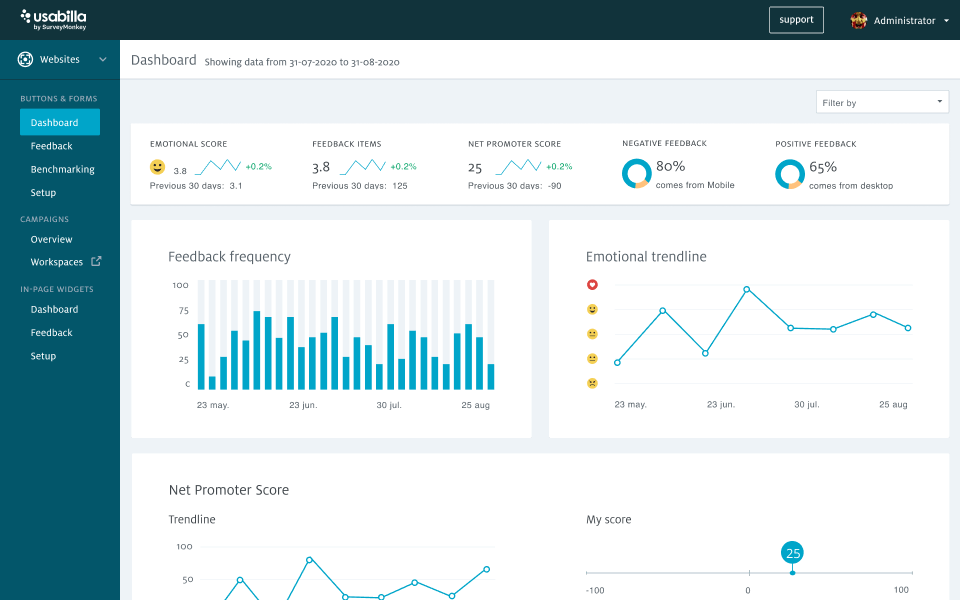Click the 'comes from desktop' text
The height and width of the screenshot is (600, 960).
pyautogui.click(x=851, y=186)
